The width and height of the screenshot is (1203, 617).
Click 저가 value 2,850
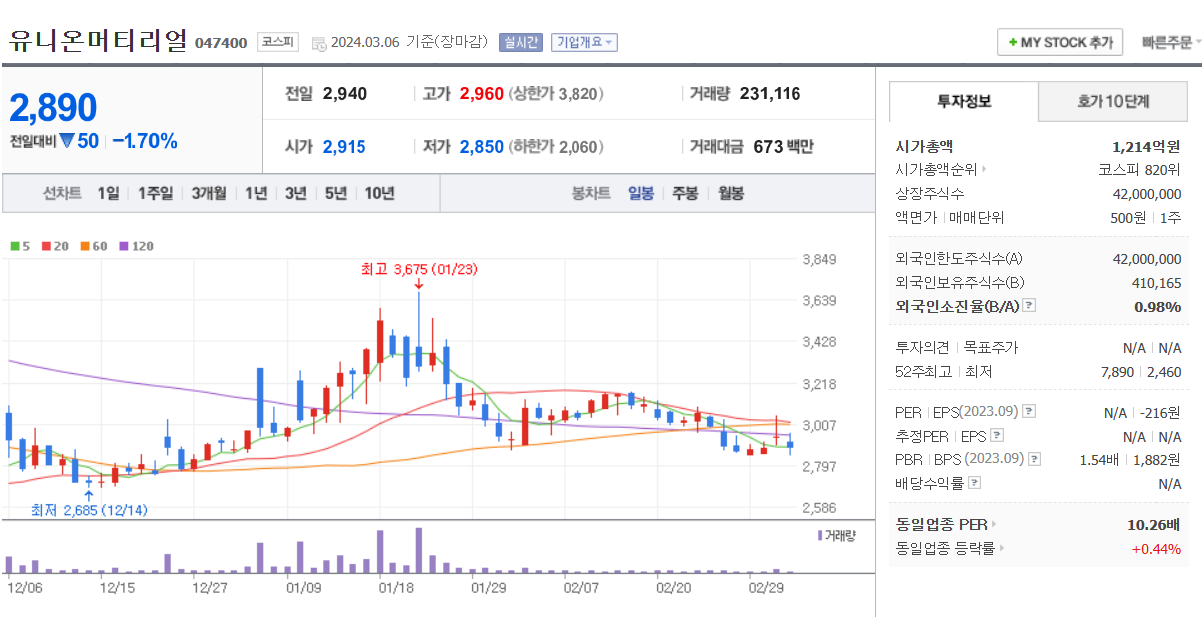(482, 147)
